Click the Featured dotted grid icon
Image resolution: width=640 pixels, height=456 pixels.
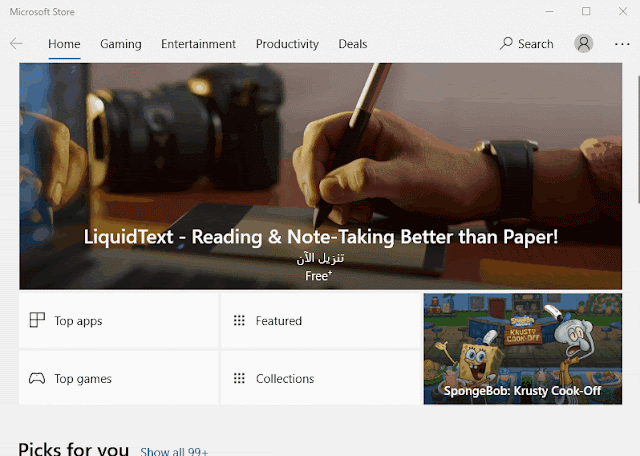click(239, 320)
